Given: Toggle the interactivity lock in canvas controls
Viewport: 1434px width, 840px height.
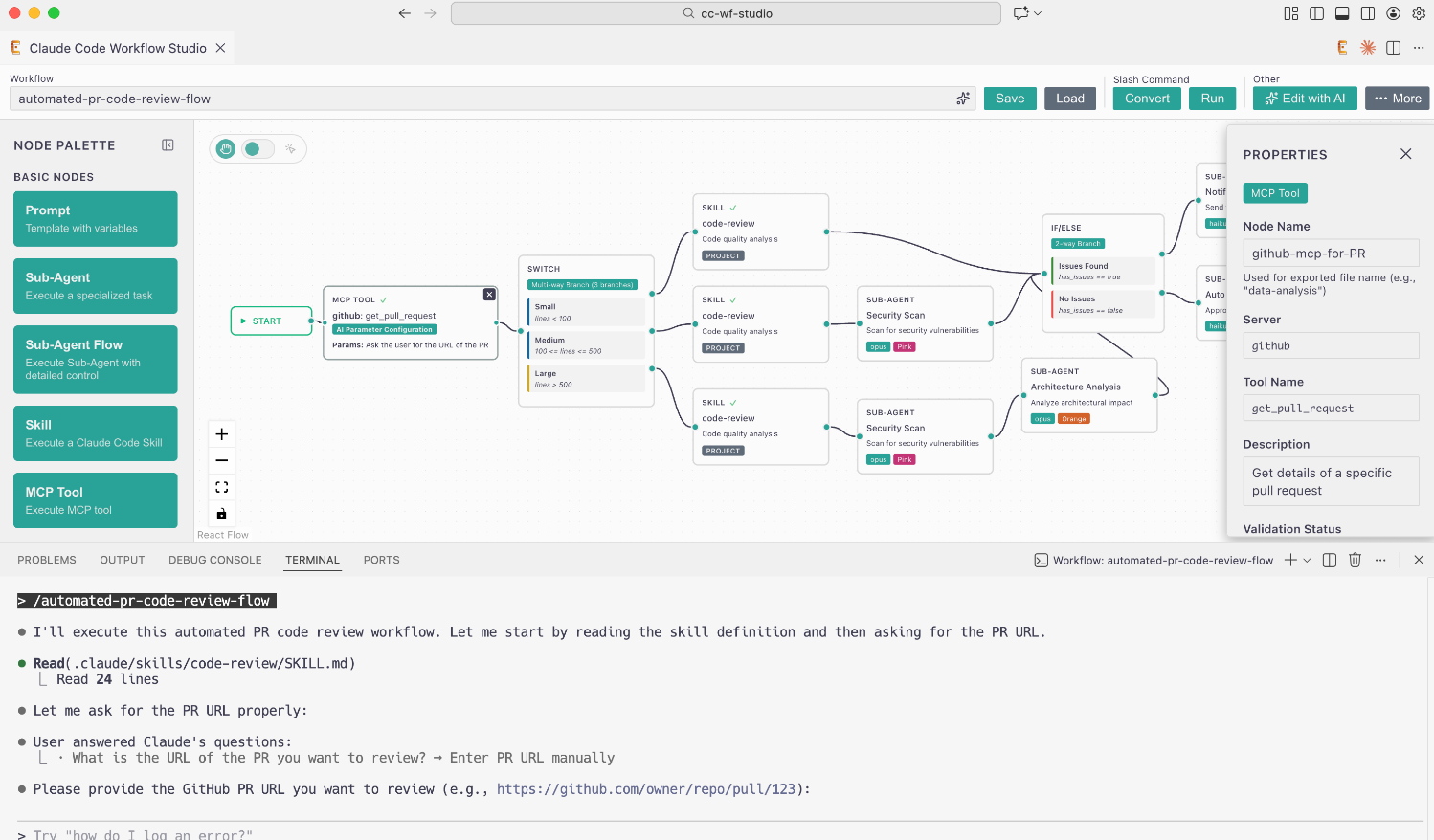Looking at the screenshot, I should click(x=221, y=513).
